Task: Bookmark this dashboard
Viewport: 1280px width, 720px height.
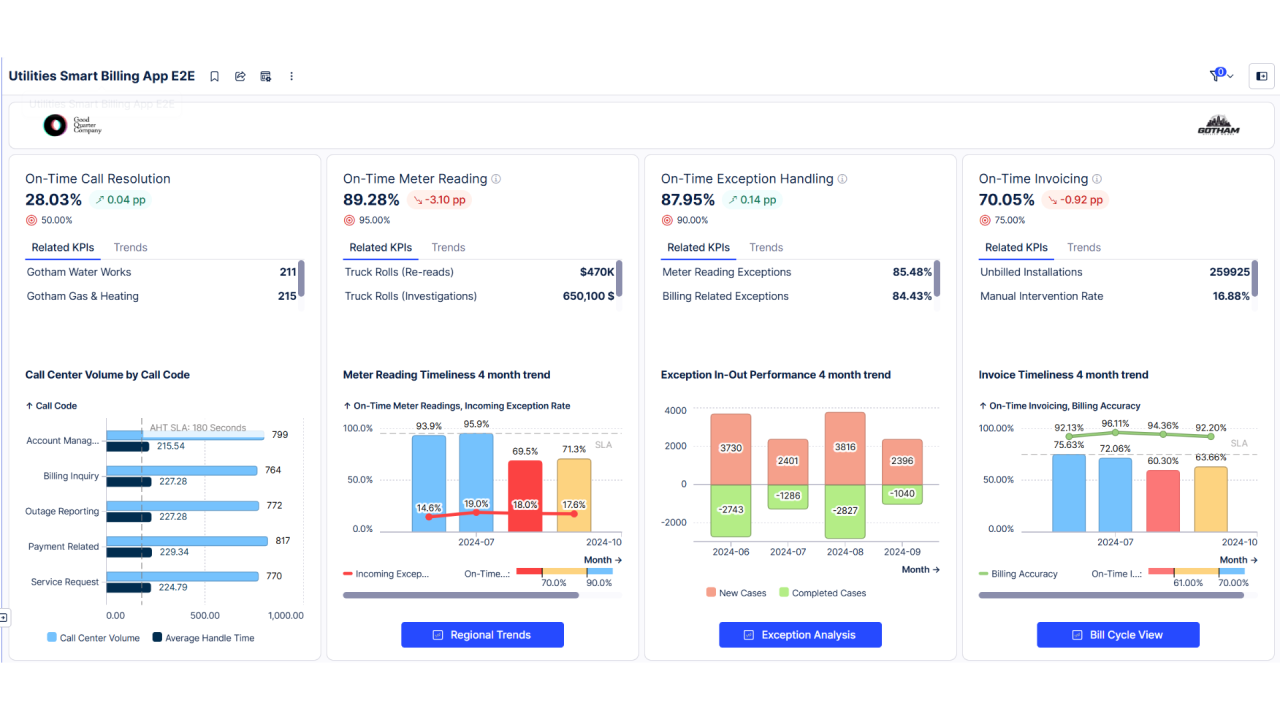Action: point(214,76)
